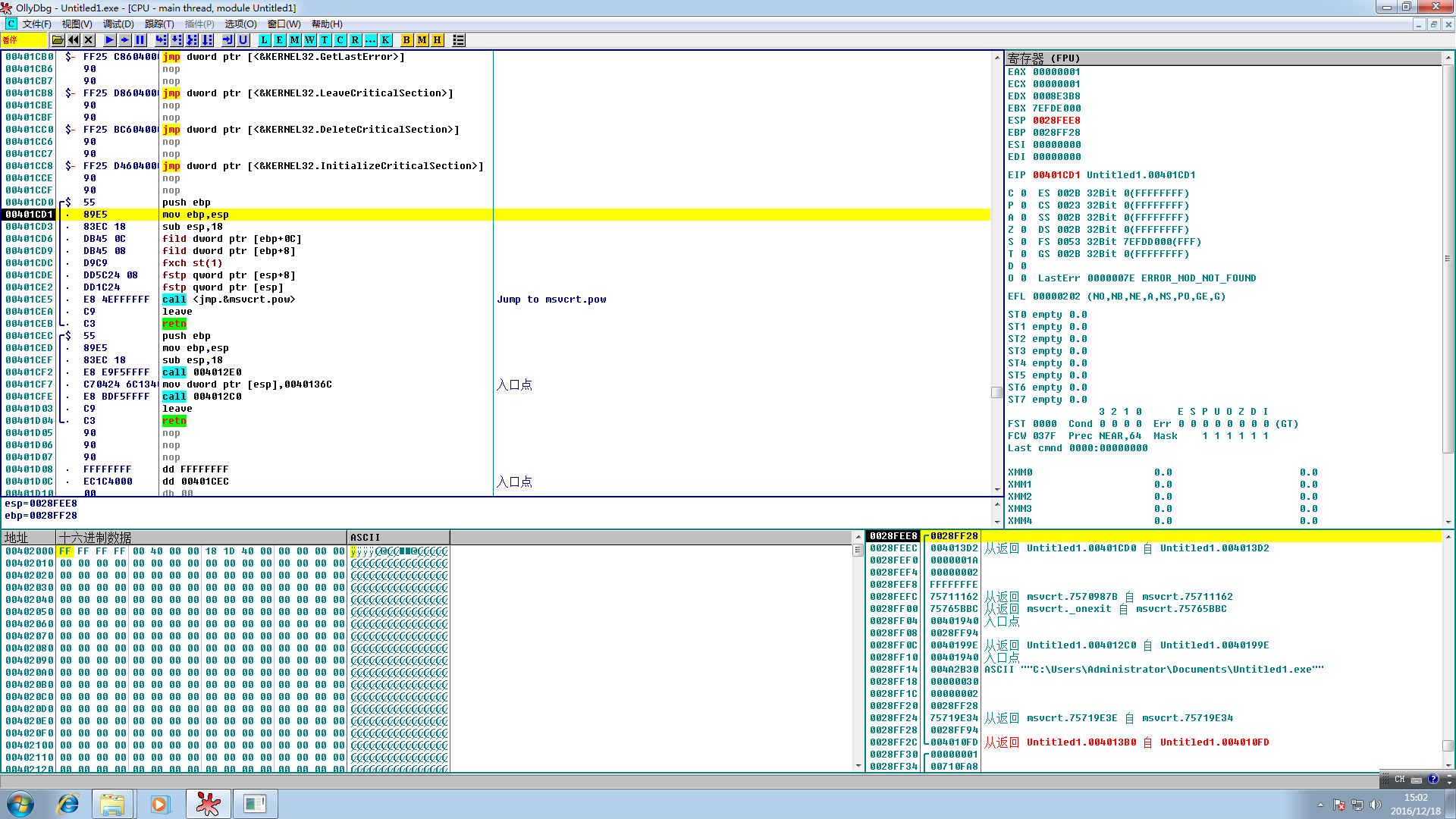Open Windows Explorer folder from the taskbar

point(112,804)
